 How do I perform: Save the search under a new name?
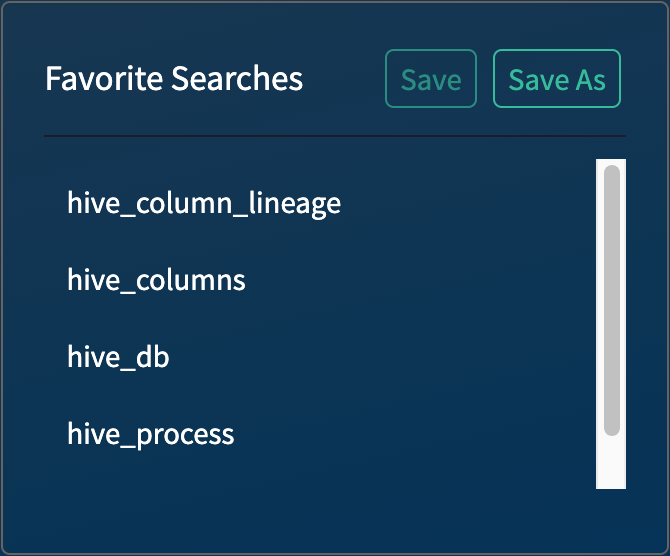[x=557, y=79]
